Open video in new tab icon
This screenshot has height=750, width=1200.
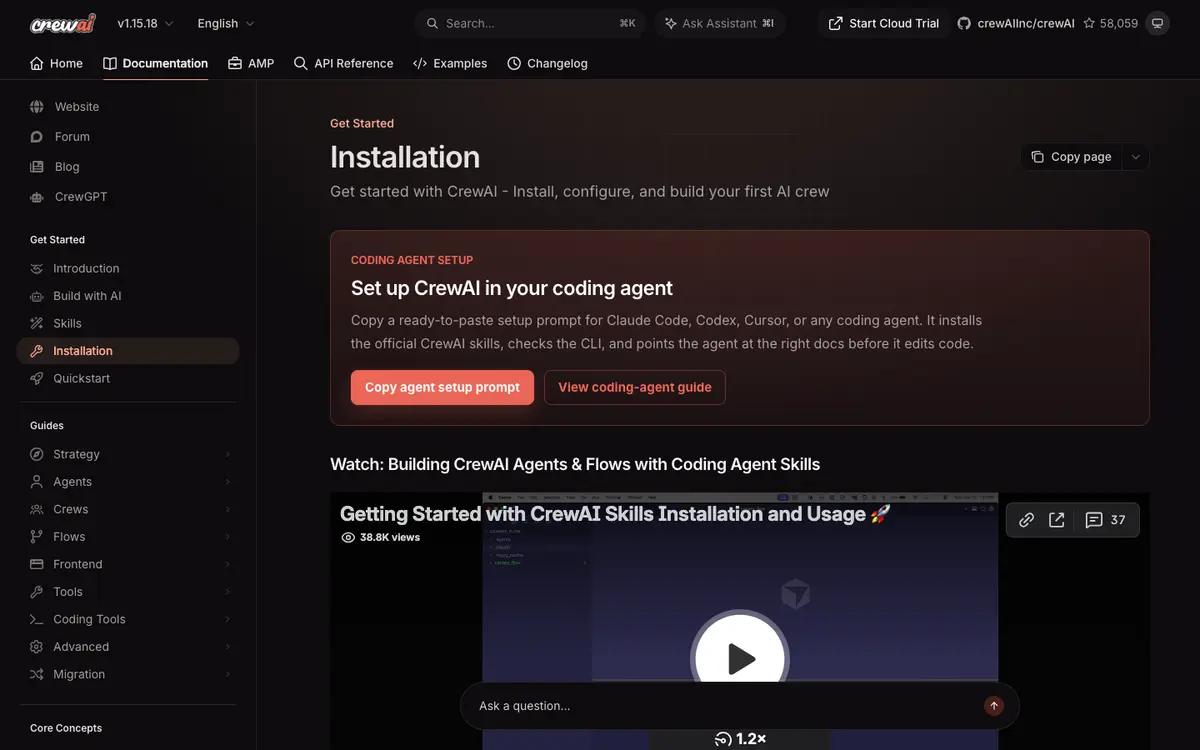(1057, 520)
